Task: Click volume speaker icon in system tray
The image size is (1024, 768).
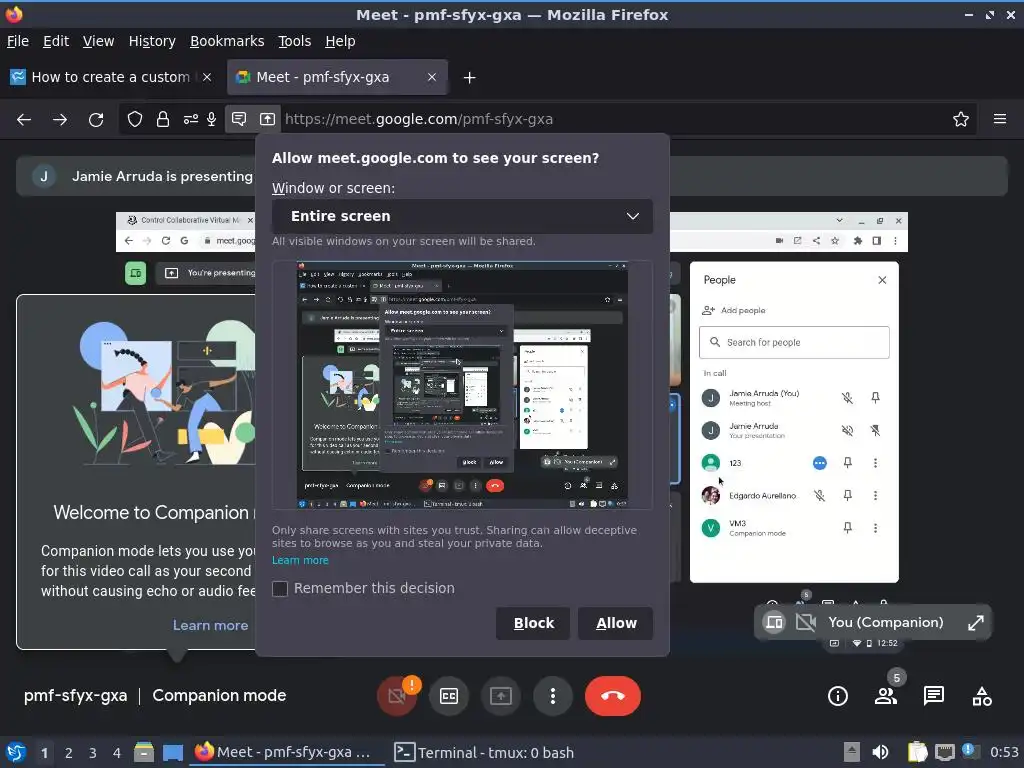Action: click(x=880, y=752)
